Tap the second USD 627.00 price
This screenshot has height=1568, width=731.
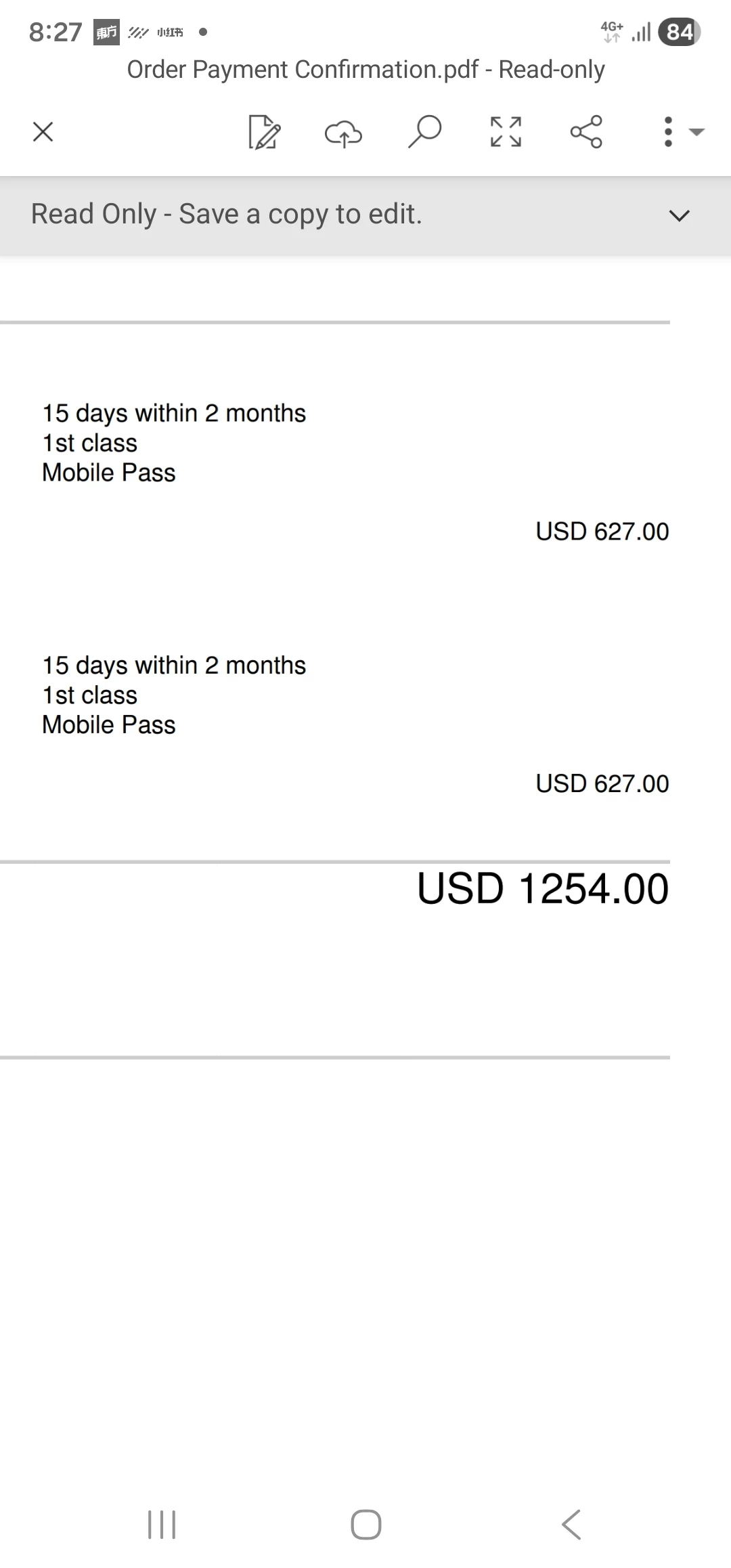pos(602,783)
